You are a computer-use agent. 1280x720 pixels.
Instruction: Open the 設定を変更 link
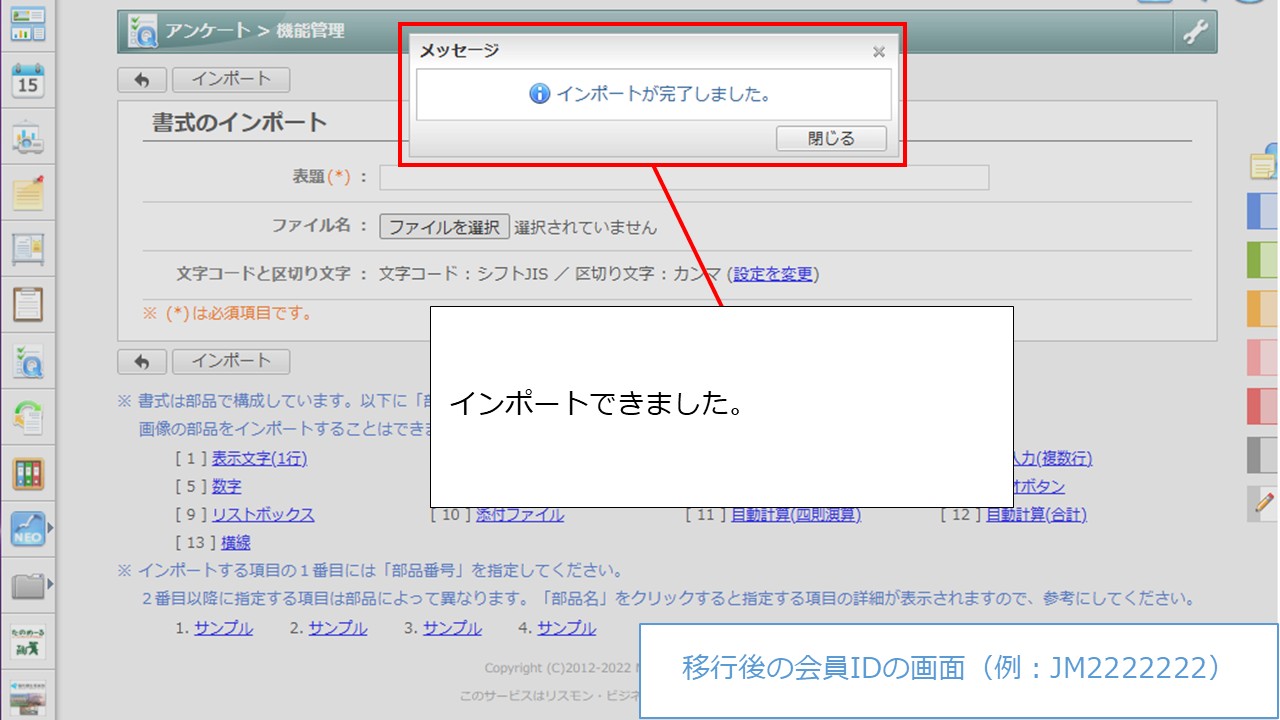[x=773, y=274]
